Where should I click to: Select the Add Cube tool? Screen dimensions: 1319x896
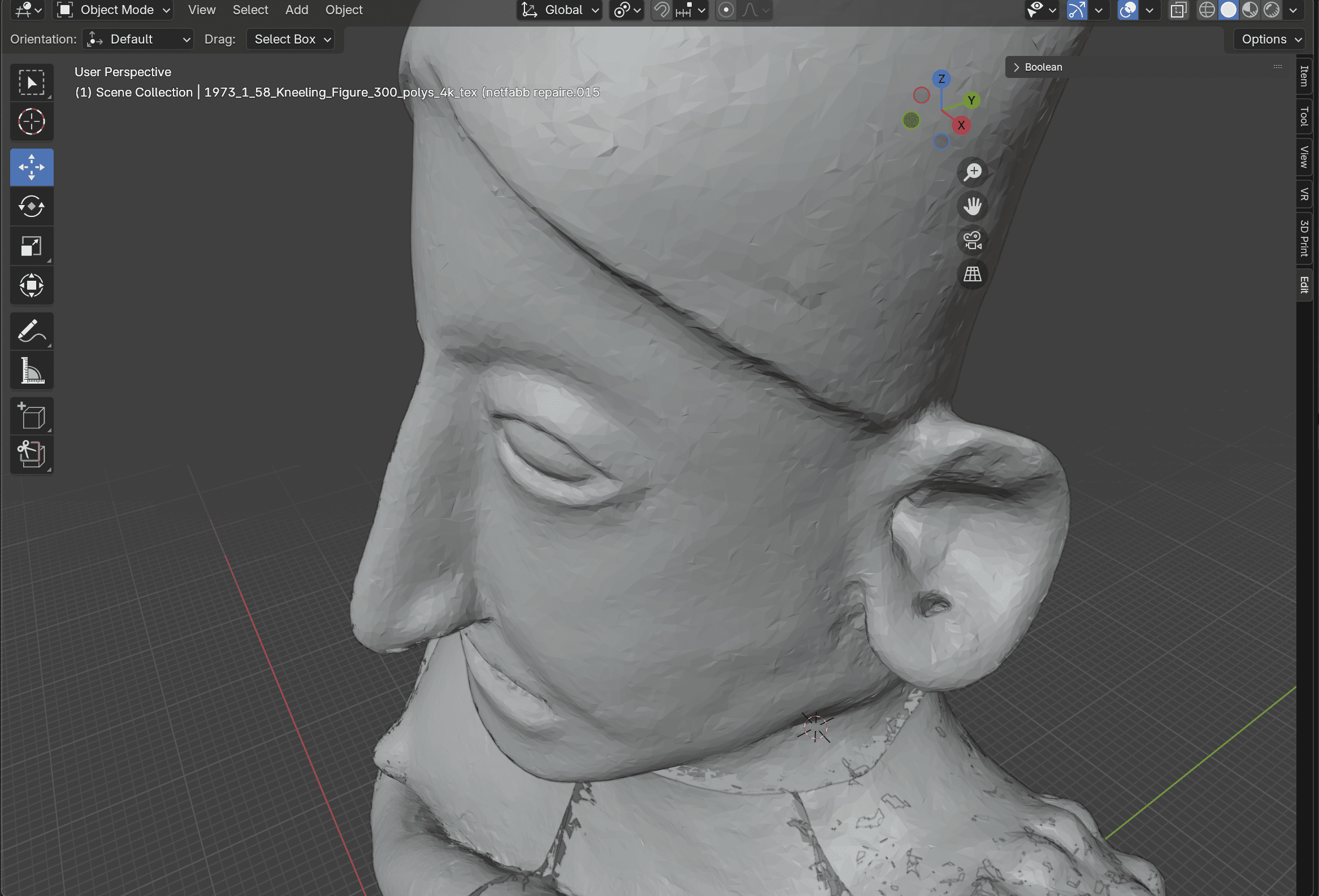tap(31, 416)
